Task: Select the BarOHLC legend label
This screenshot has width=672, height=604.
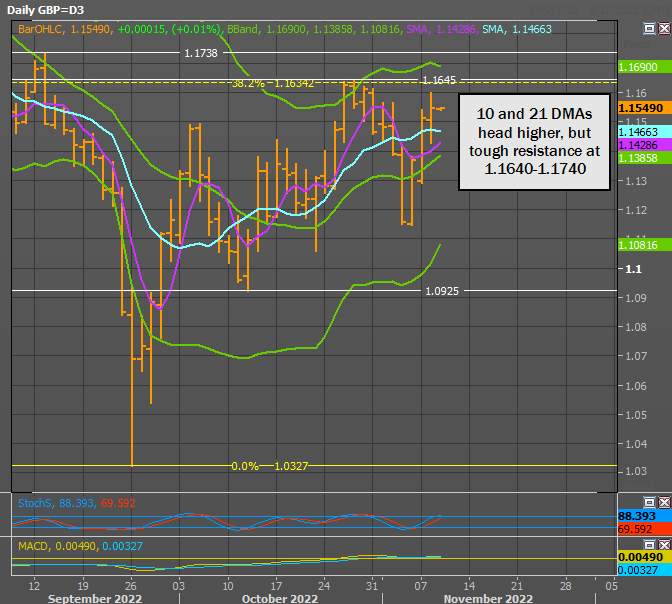Action: click(41, 29)
